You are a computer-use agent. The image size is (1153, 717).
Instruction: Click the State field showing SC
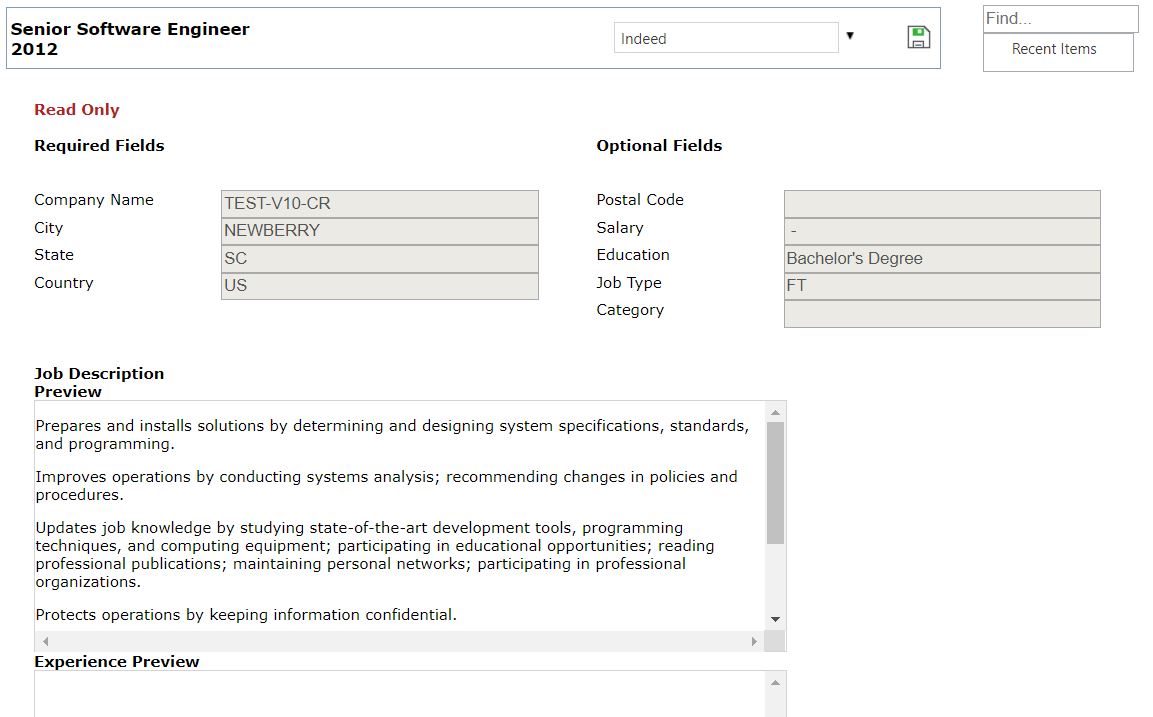pyautogui.click(x=379, y=258)
